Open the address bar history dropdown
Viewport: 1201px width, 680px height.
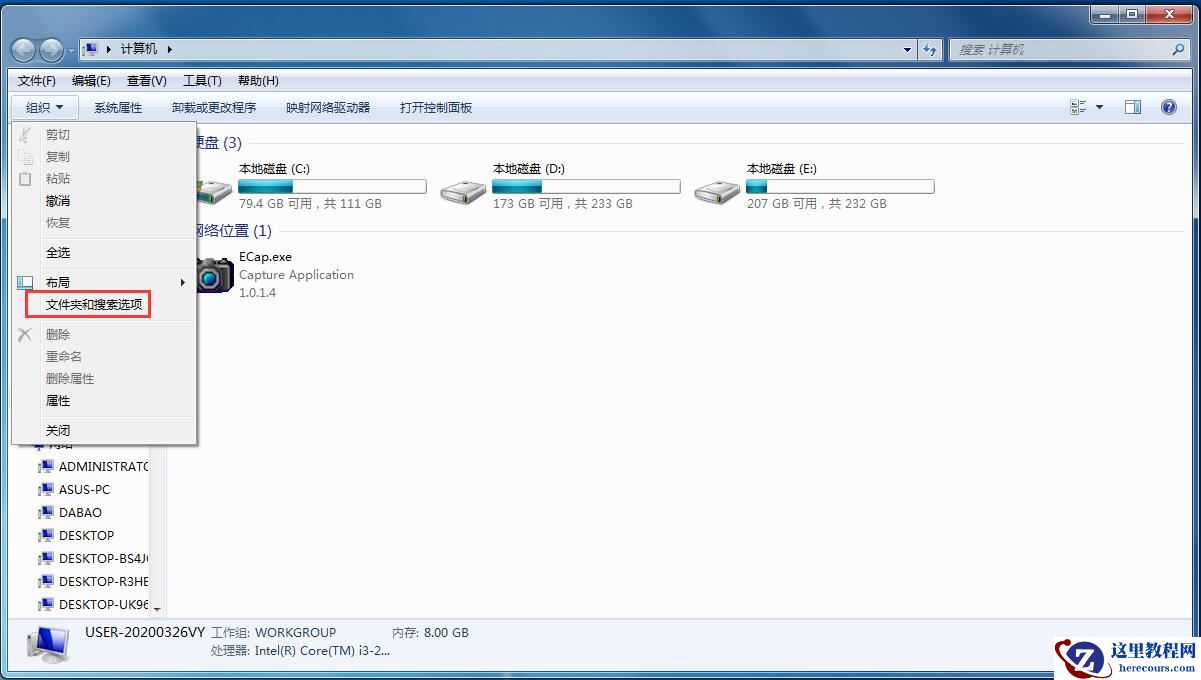point(906,48)
